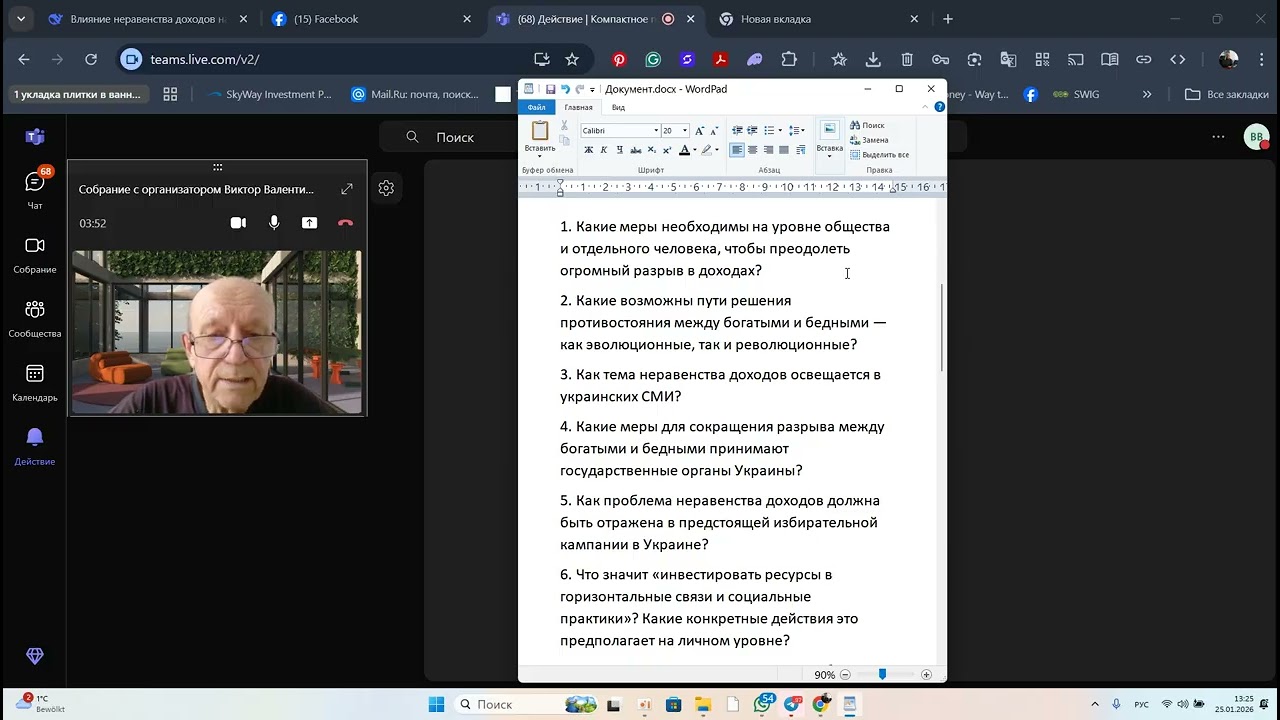Open Файл menu in WordPad

536,107
